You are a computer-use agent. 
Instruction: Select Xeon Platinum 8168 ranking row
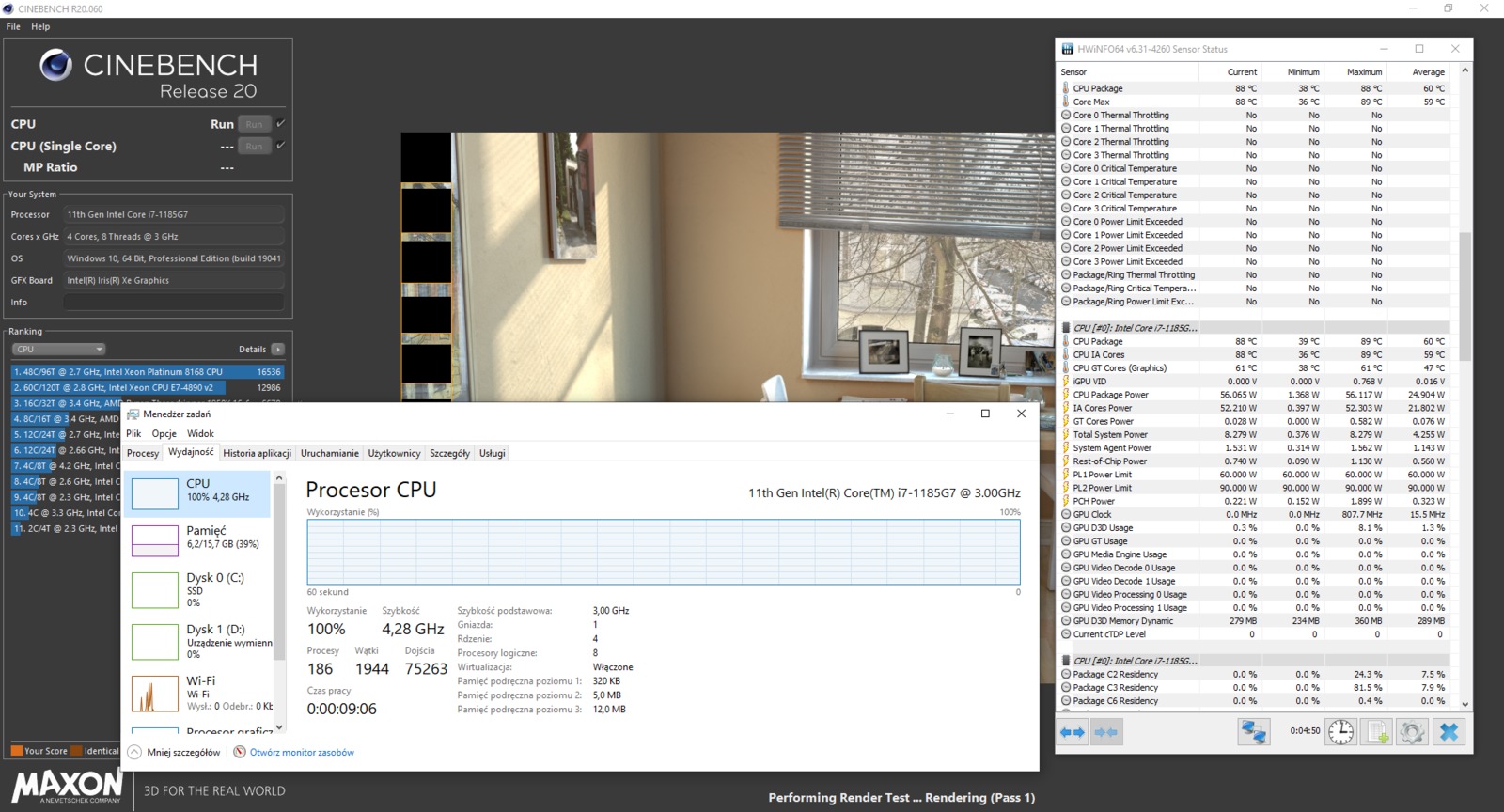pyautogui.click(x=147, y=371)
